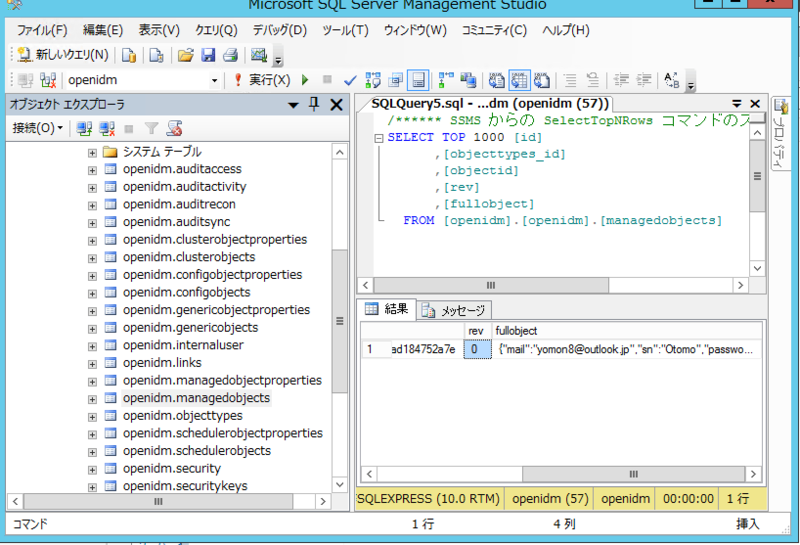Open Object Explorer window position dropdown arrow
The height and width of the screenshot is (545, 800).
point(293,105)
